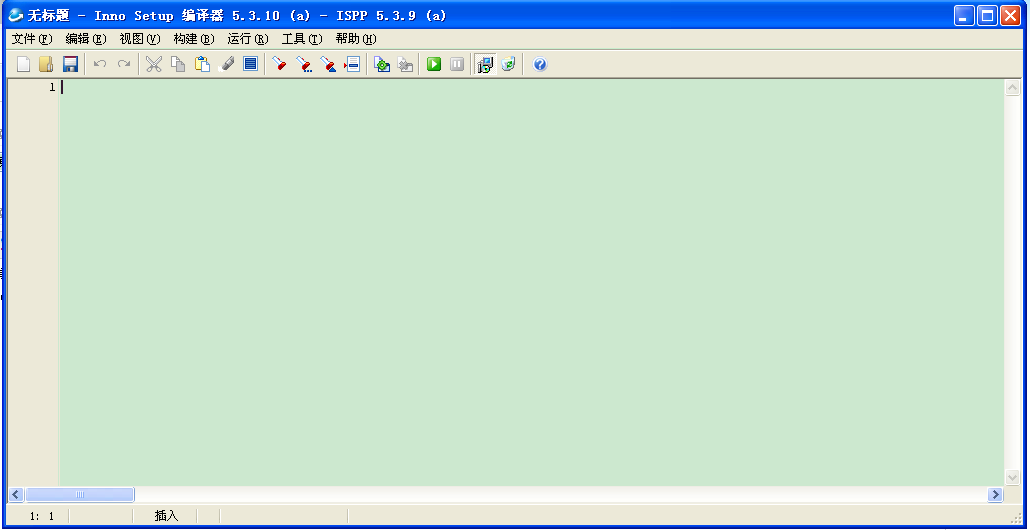Open the 视图(V) menu
Image resolution: width=1030 pixels, height=530 pixels.
click(x=140, y=39)
